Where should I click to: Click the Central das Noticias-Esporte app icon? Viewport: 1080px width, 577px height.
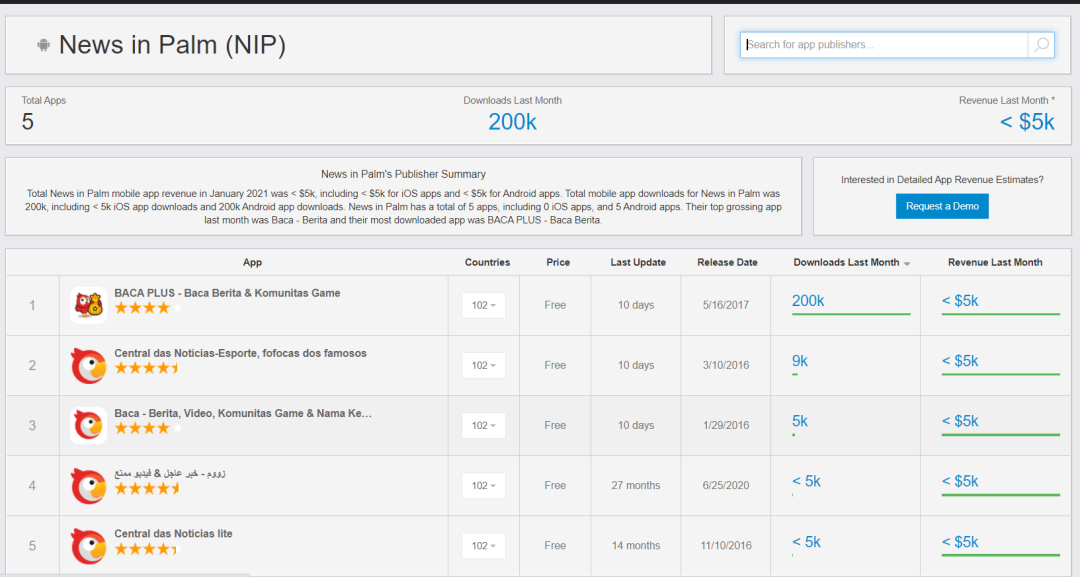tap(88, 365)
